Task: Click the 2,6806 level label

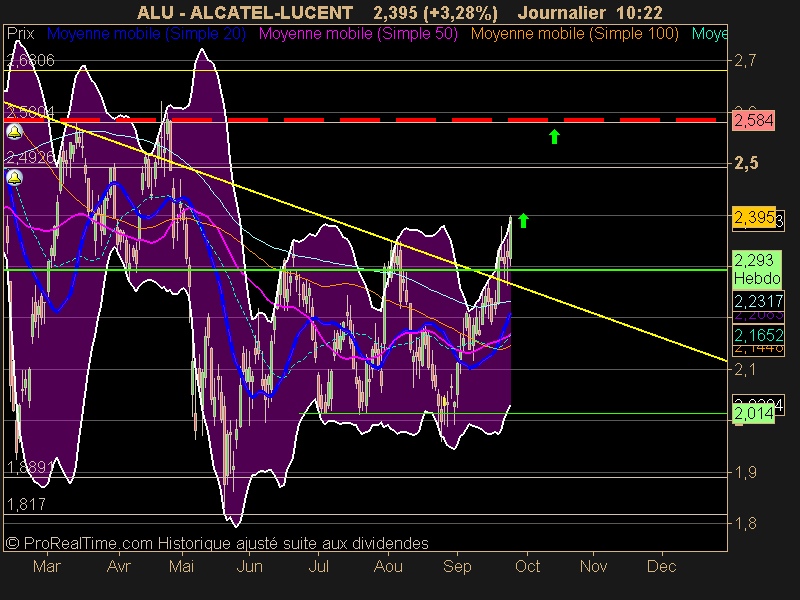Action: 31,60
